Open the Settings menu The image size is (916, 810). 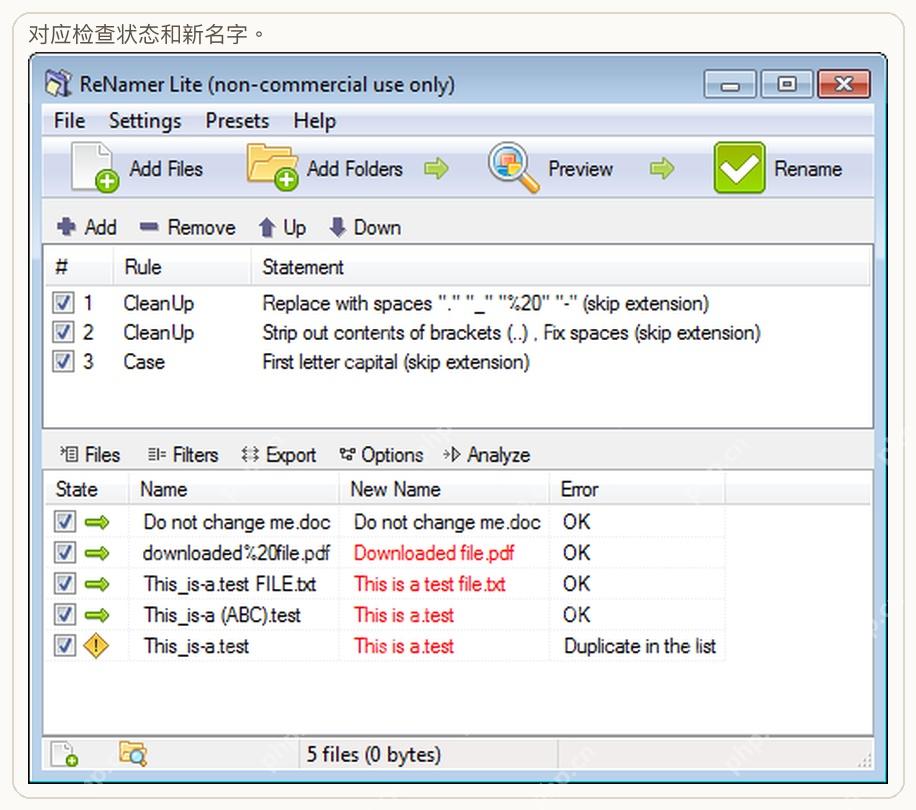click(x=145, y=121)
